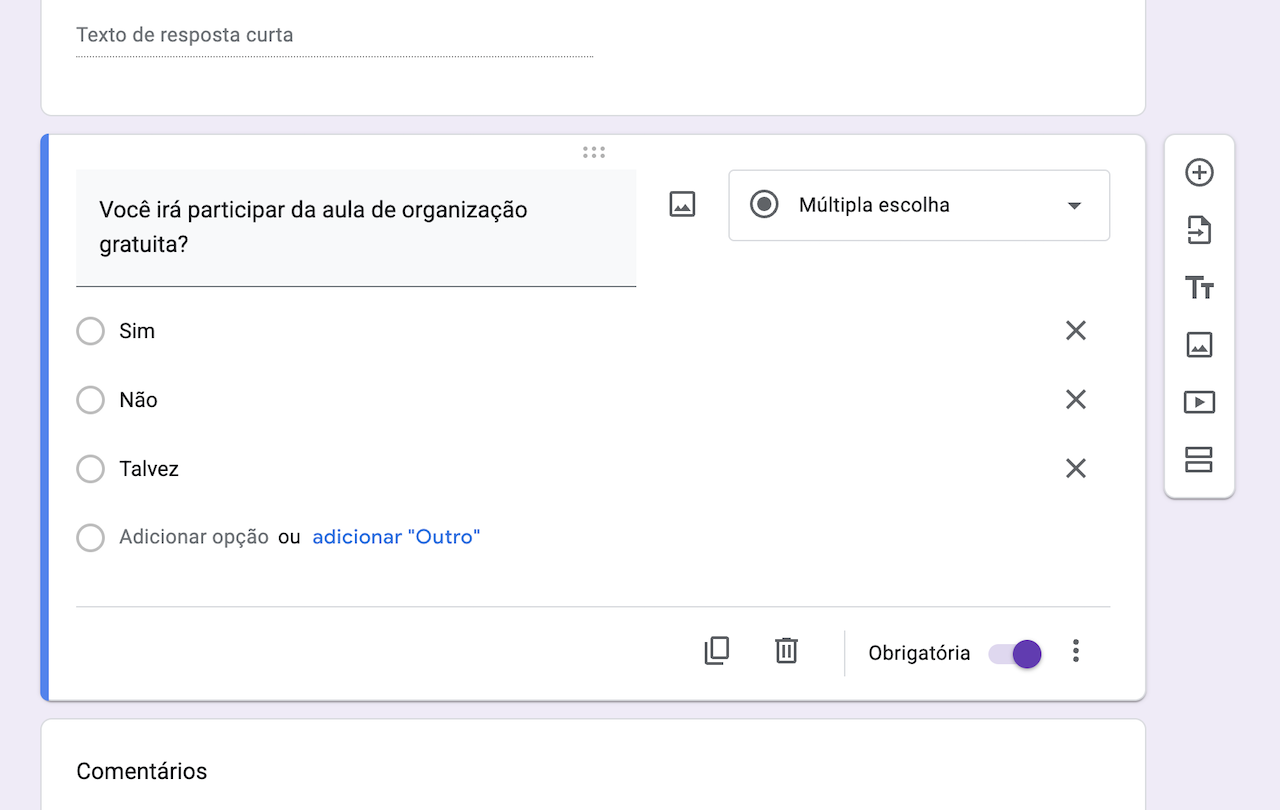Add a title and description block

pos(1199,287)
